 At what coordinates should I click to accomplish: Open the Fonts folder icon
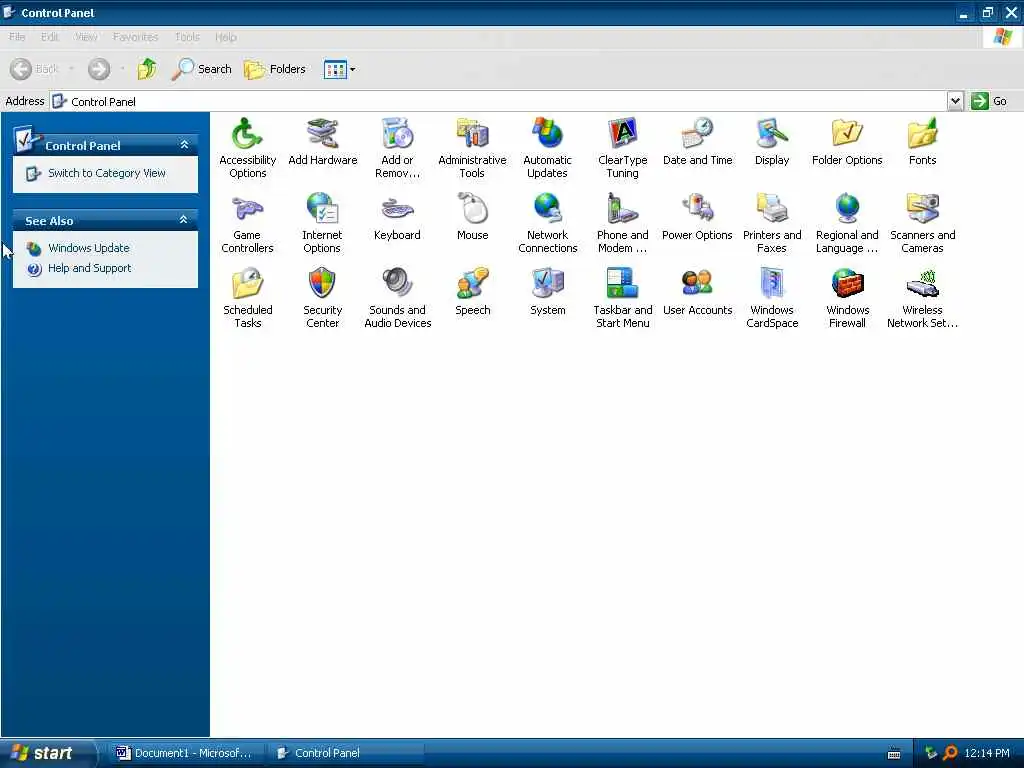coord(922,133)
